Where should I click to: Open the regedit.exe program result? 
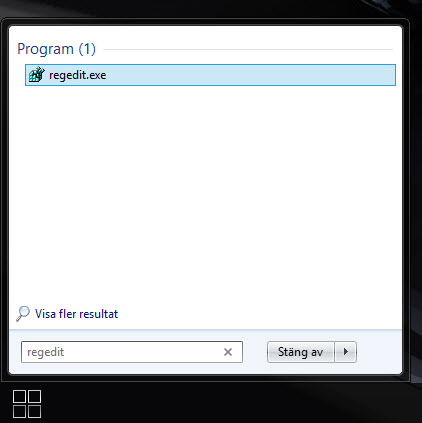pyautogui.click(x=210, y=75)
